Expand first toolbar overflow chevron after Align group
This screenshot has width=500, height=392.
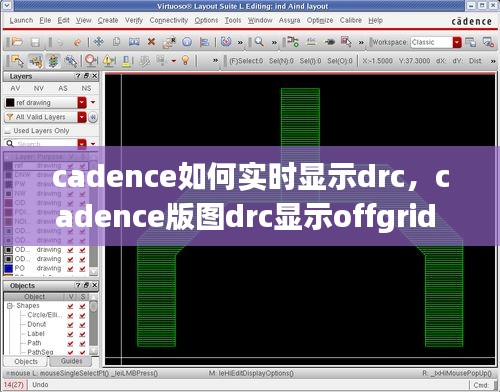[240, 43]
